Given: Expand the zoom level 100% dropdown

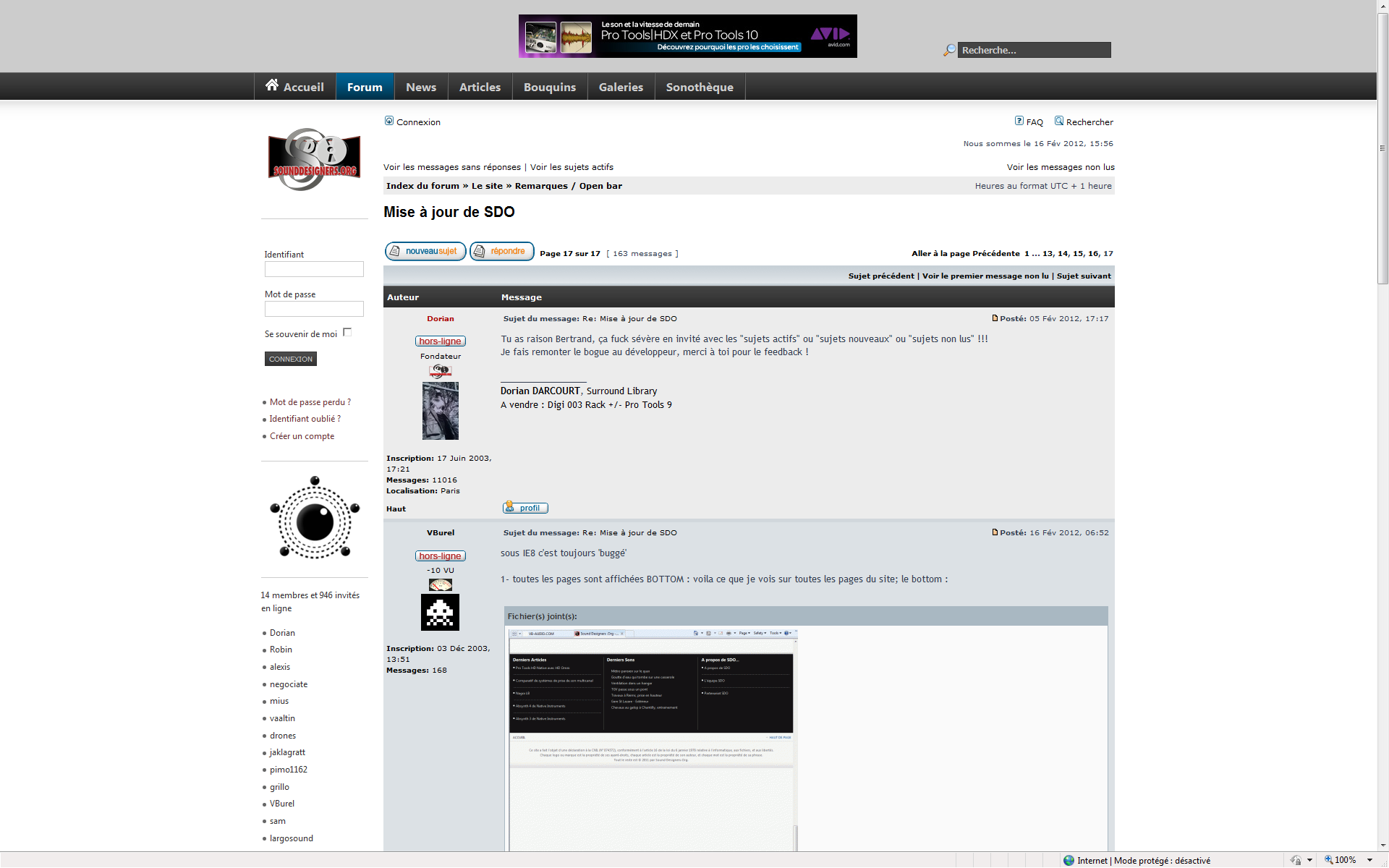Looking at the screenshot, I should [1369, 860].
